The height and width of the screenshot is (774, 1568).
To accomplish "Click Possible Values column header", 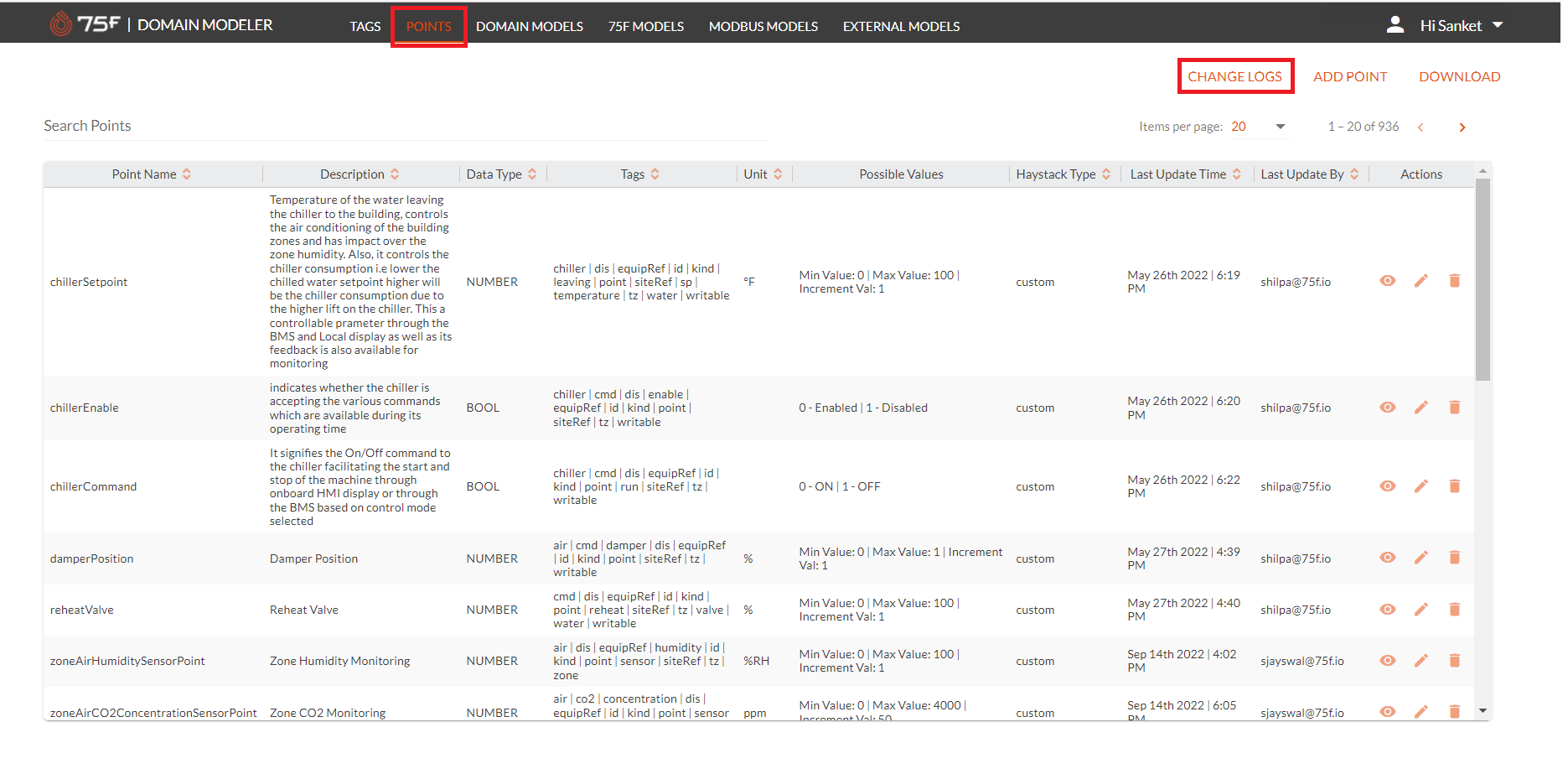I will click(901, 174).
